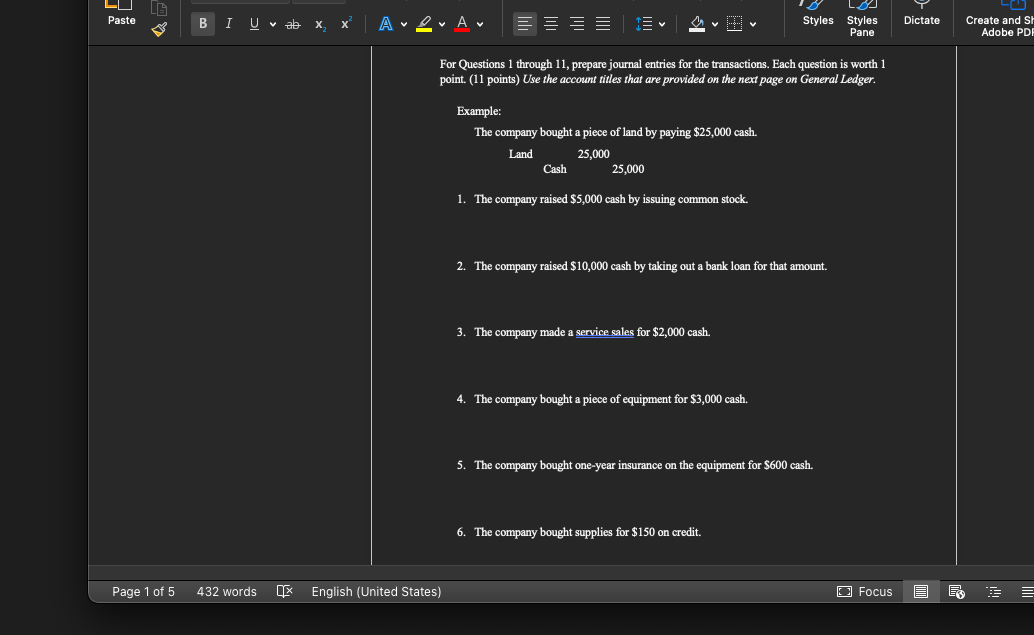Toggle Bold formatting
Screen dimensions: 1034x635
[x=202, y=24]
